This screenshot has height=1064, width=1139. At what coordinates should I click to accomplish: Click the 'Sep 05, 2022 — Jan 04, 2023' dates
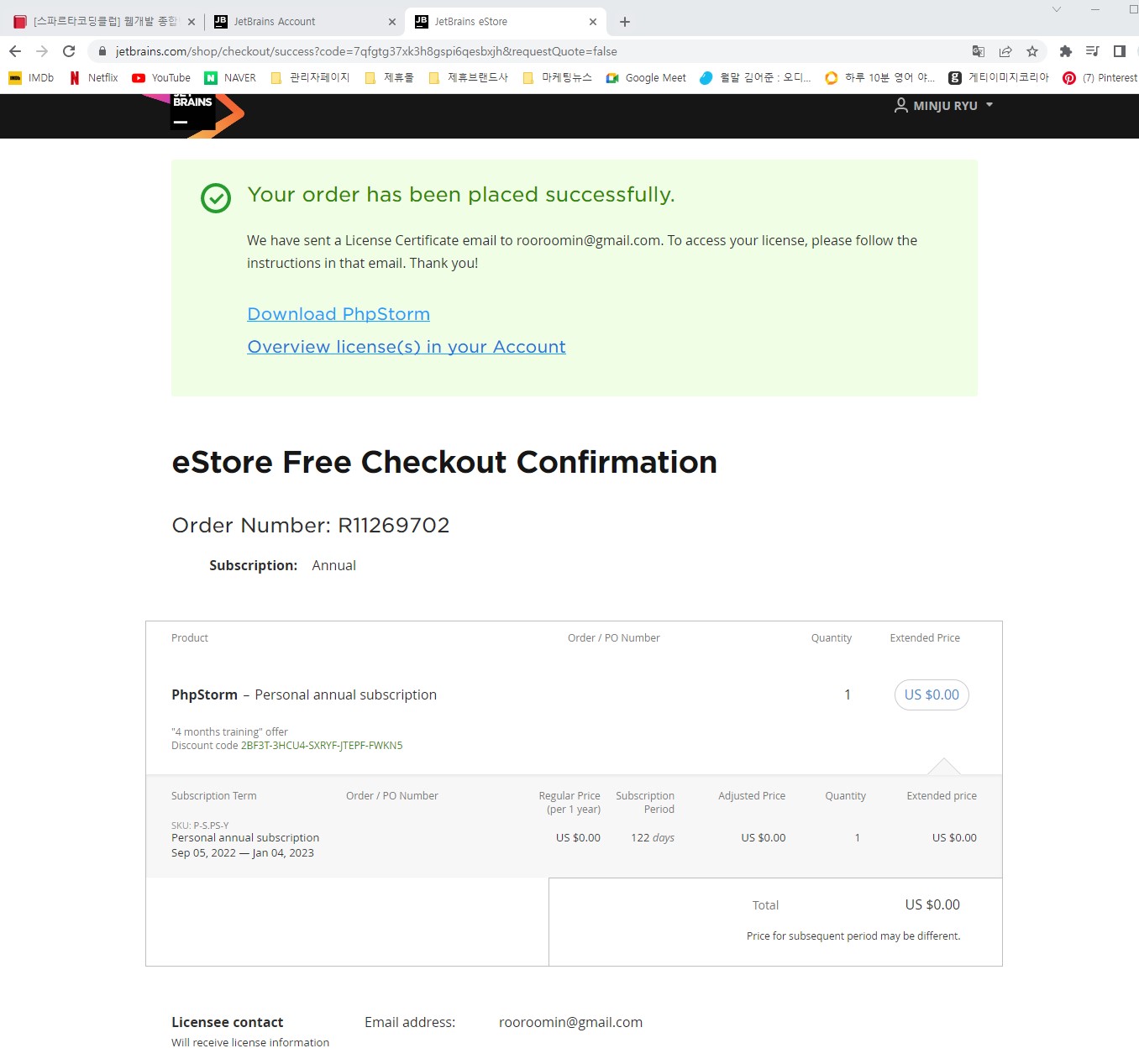(x=243, y=853)
